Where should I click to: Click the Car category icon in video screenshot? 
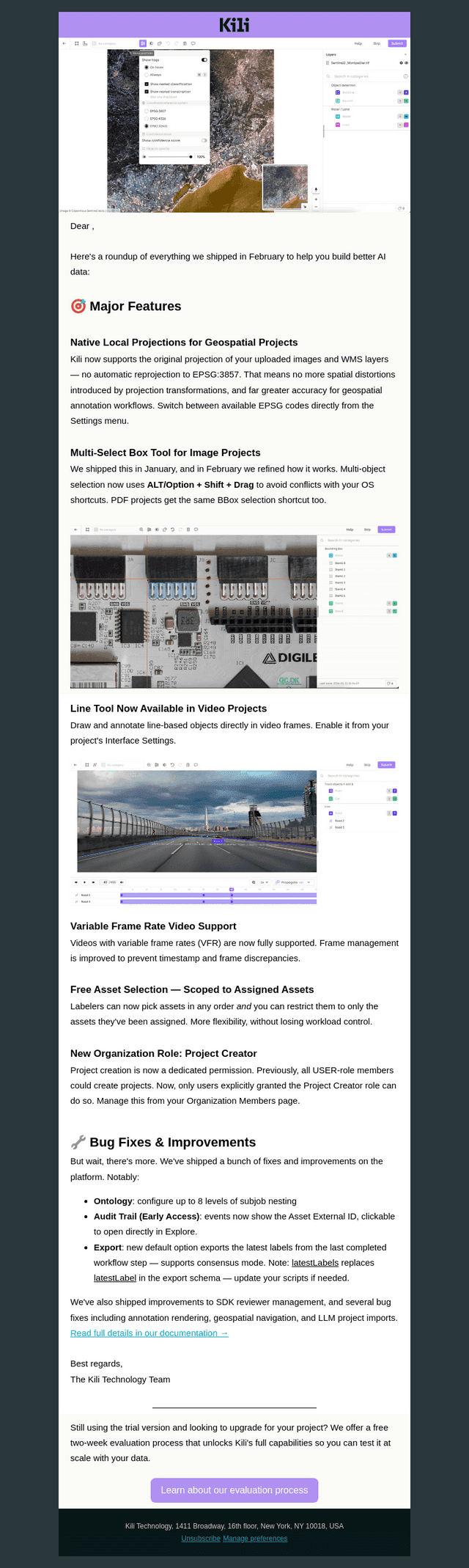click(x=330, y=799)
